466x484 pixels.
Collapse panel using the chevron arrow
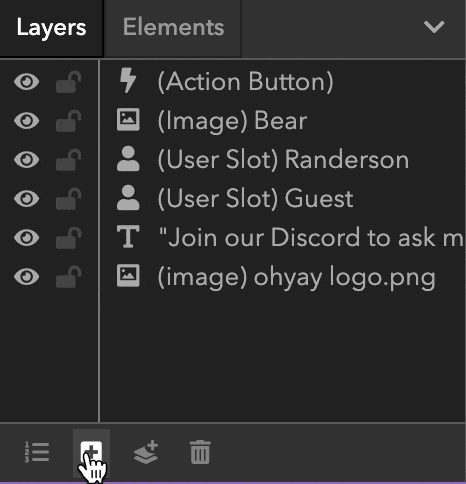click(434, 27)
